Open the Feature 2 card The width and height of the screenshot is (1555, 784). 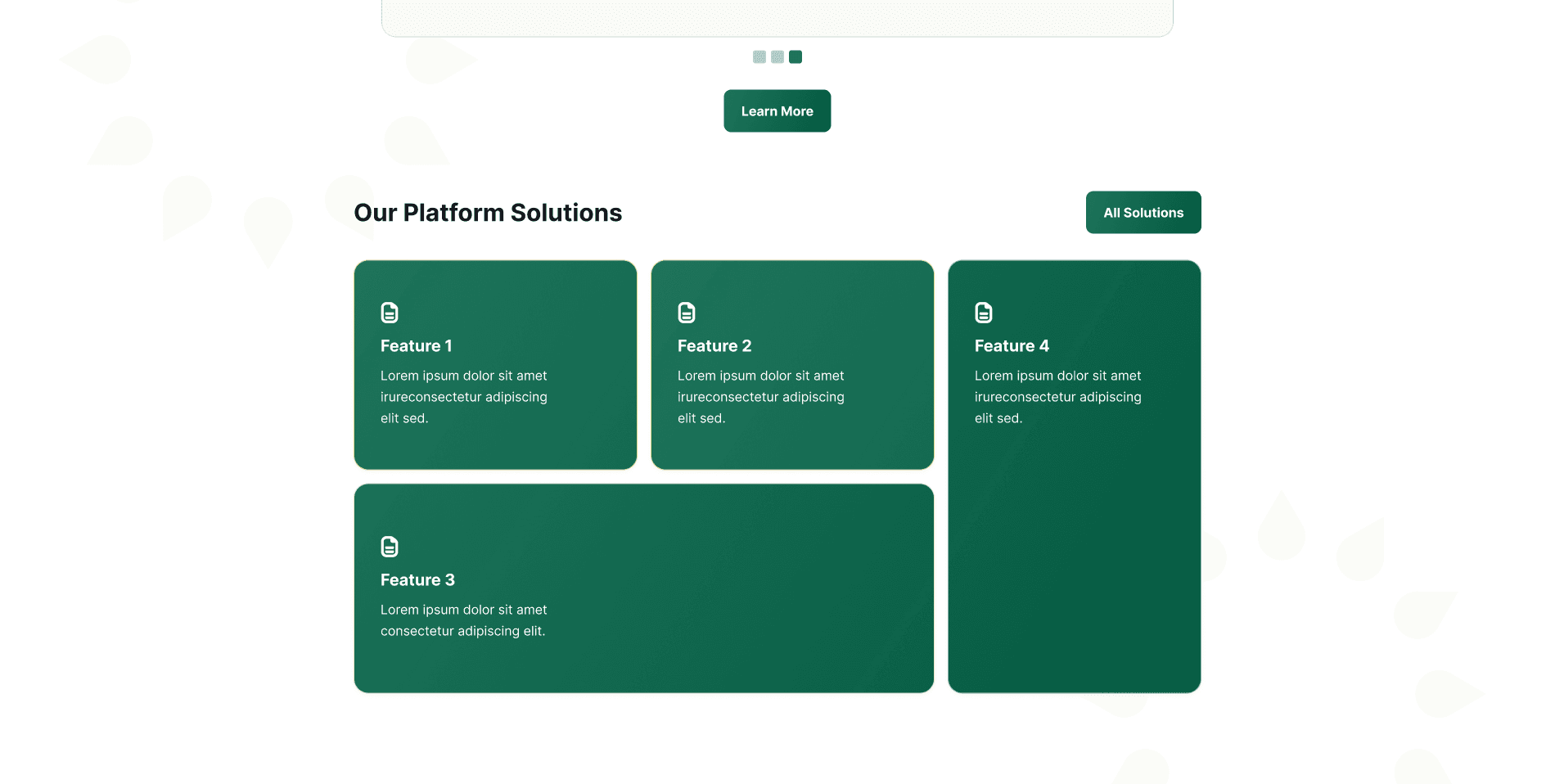pyautogui.click(x=791, y=364)
